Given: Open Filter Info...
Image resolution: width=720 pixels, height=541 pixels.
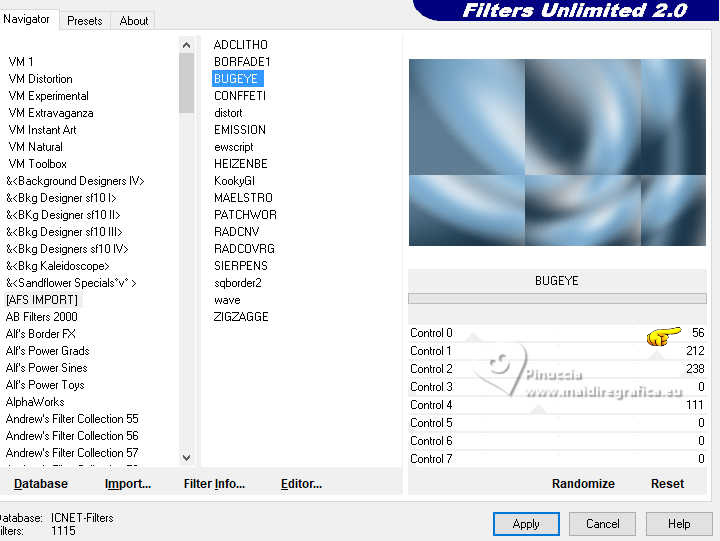Looking at the screenshot, I should [214, 484].
